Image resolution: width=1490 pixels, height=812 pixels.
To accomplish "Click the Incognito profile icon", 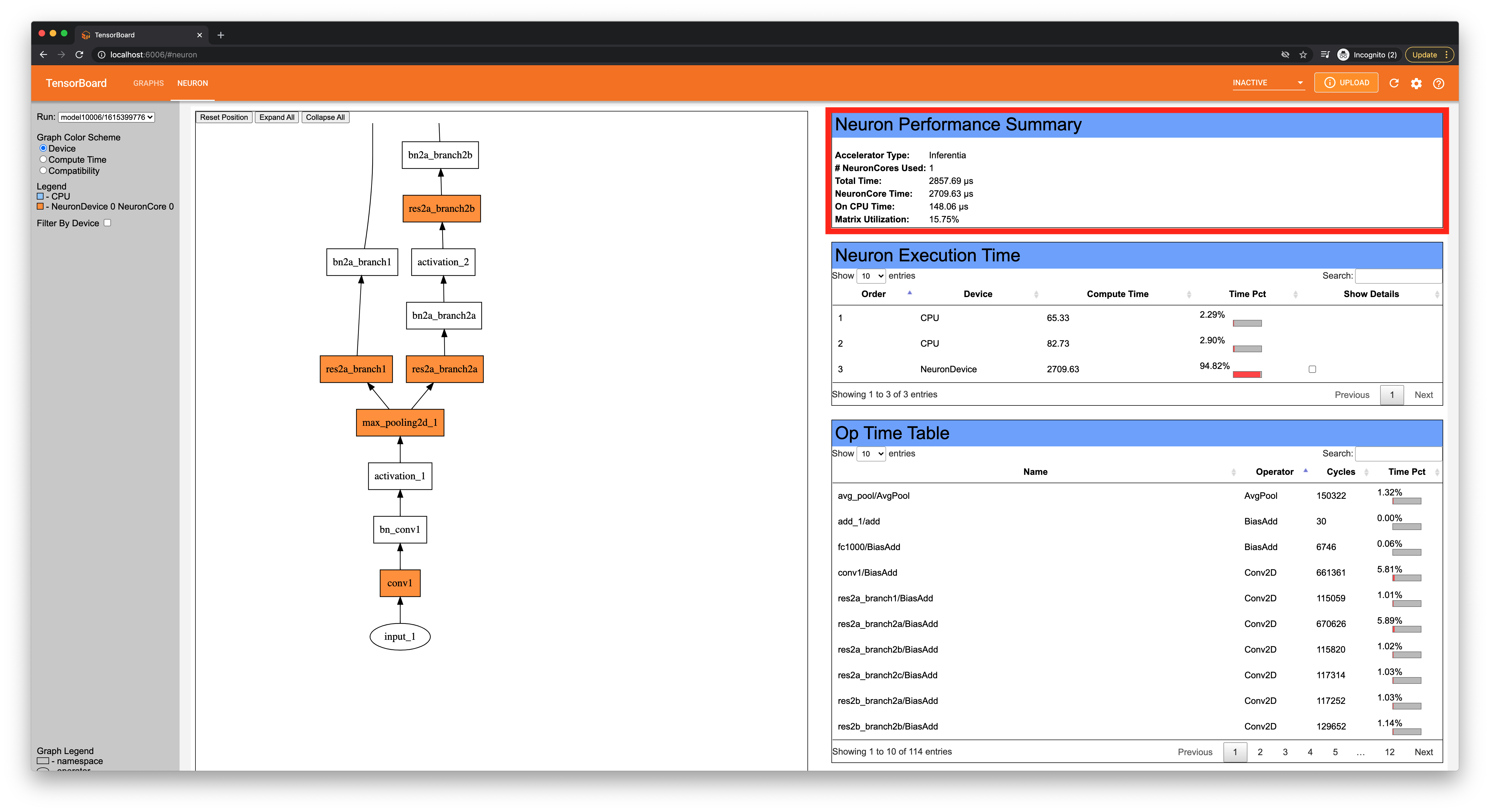I will (x=1343, y=55).
